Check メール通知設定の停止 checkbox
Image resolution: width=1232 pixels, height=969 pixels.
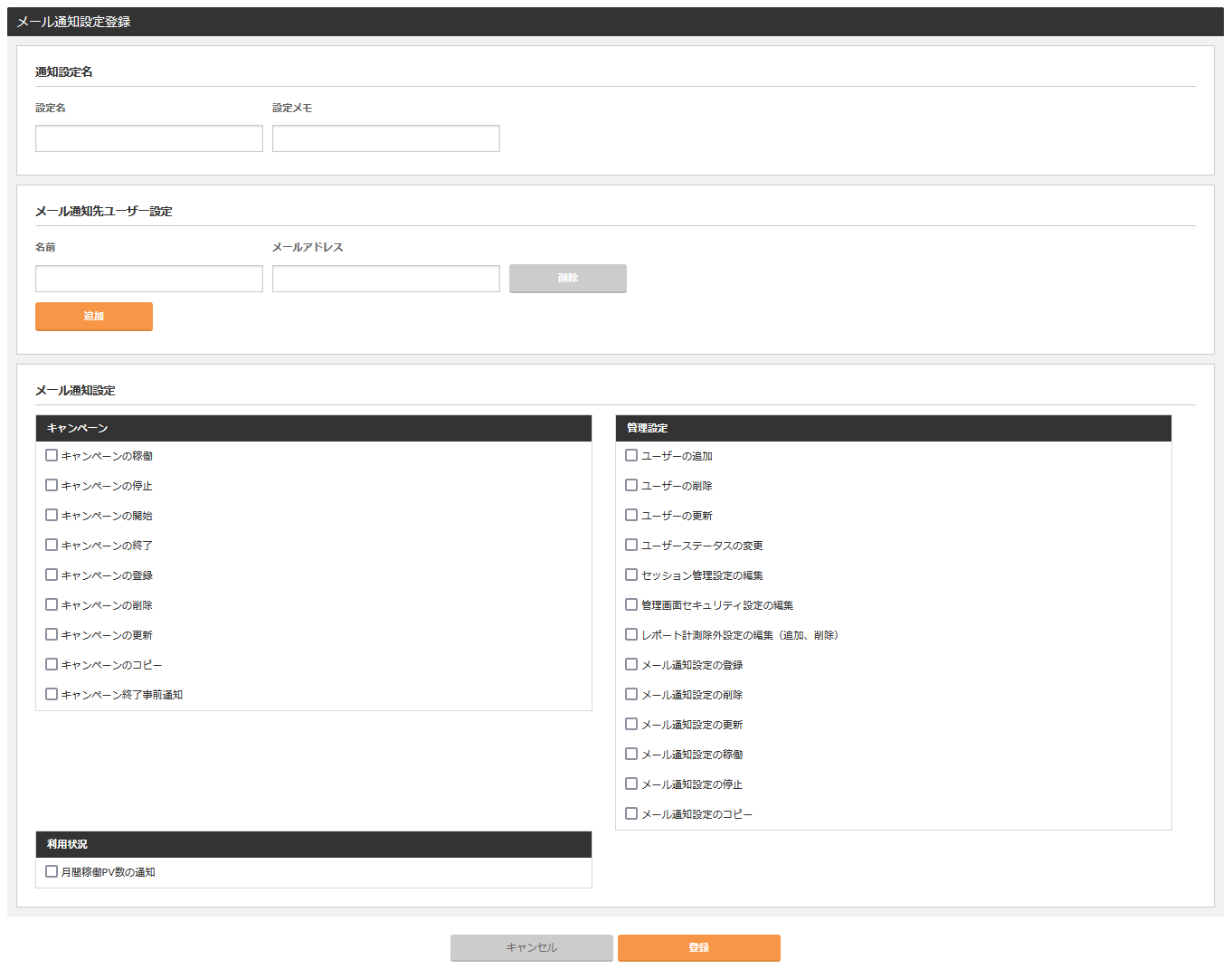pyautogui.click(x=631, y=784)
